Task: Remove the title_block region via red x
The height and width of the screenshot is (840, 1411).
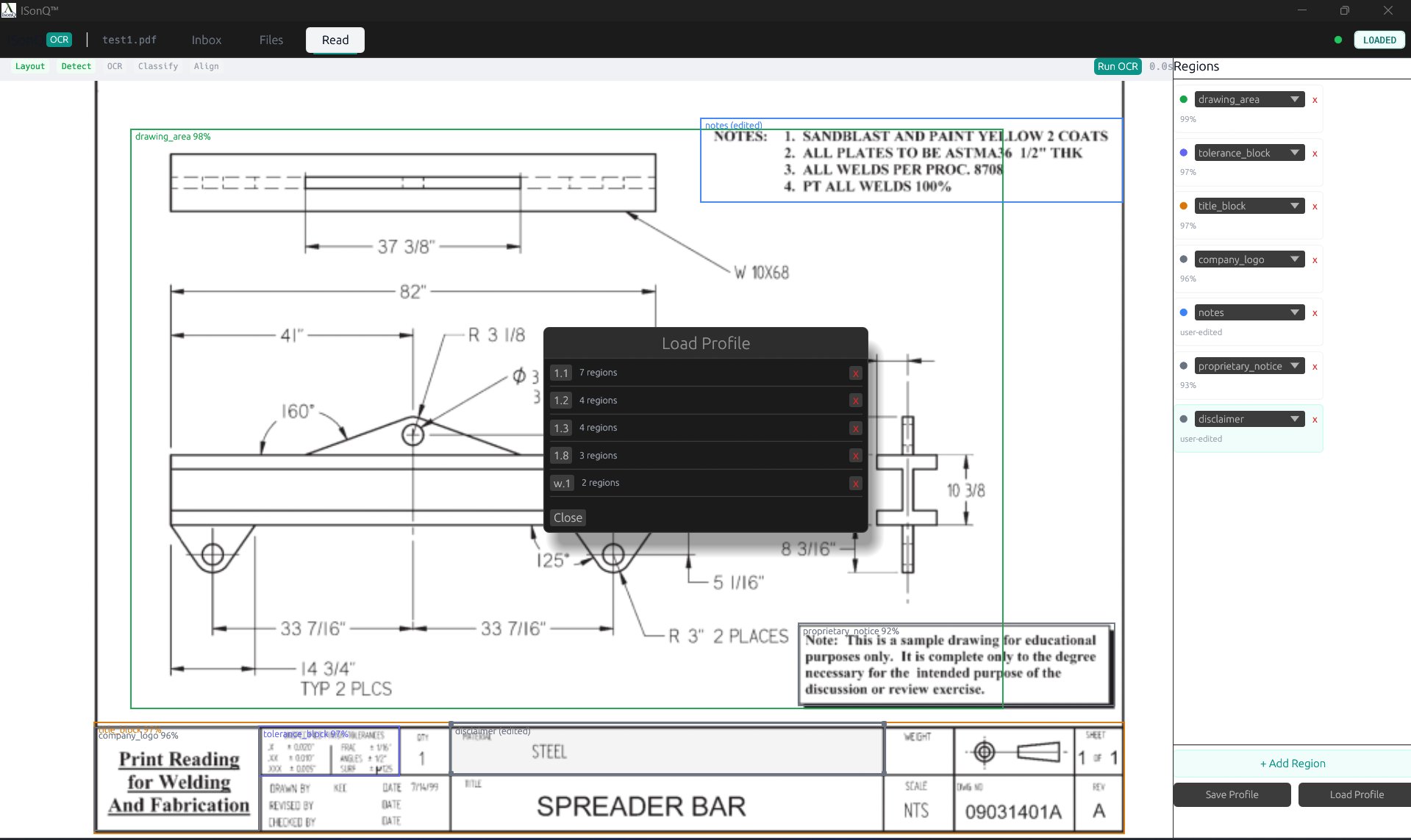Action: coord(1315,207)
